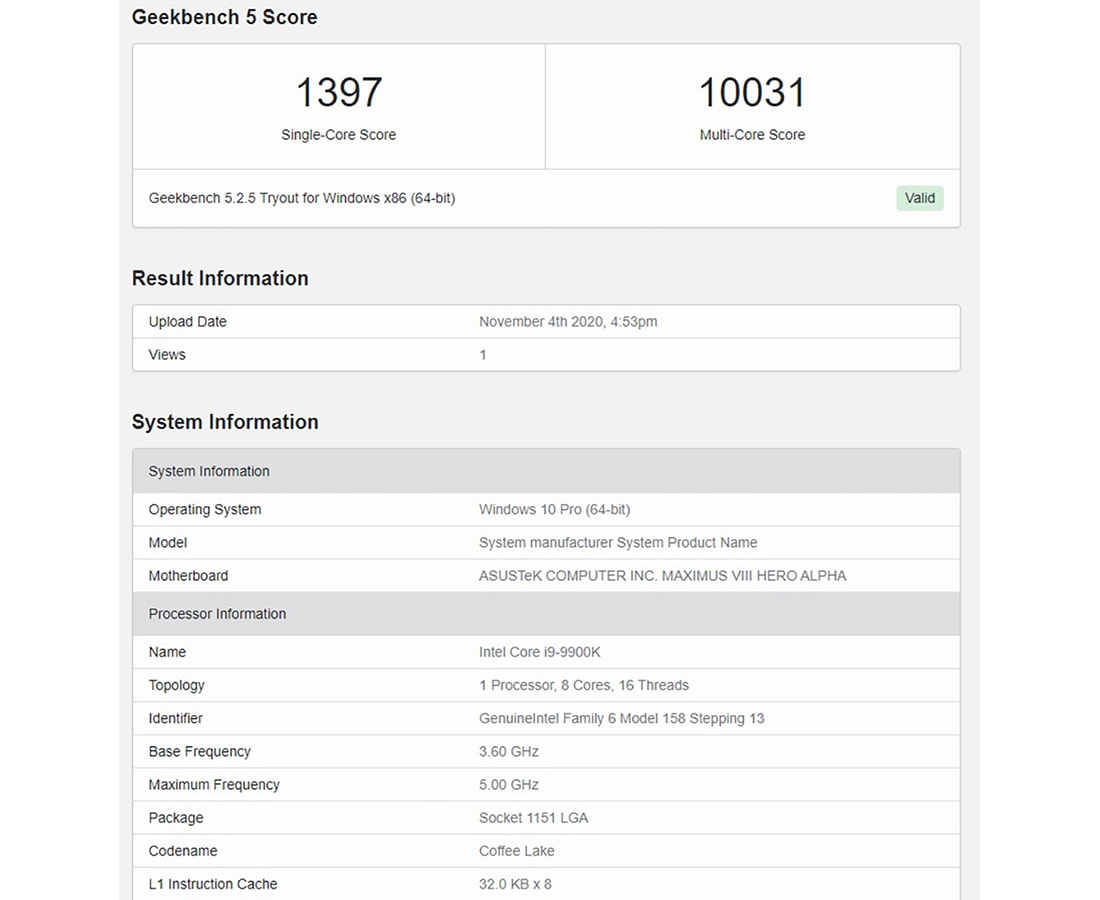Click the 5.00 GHz maximum frequency value
1100x900 pixels.
pos(509,785)
